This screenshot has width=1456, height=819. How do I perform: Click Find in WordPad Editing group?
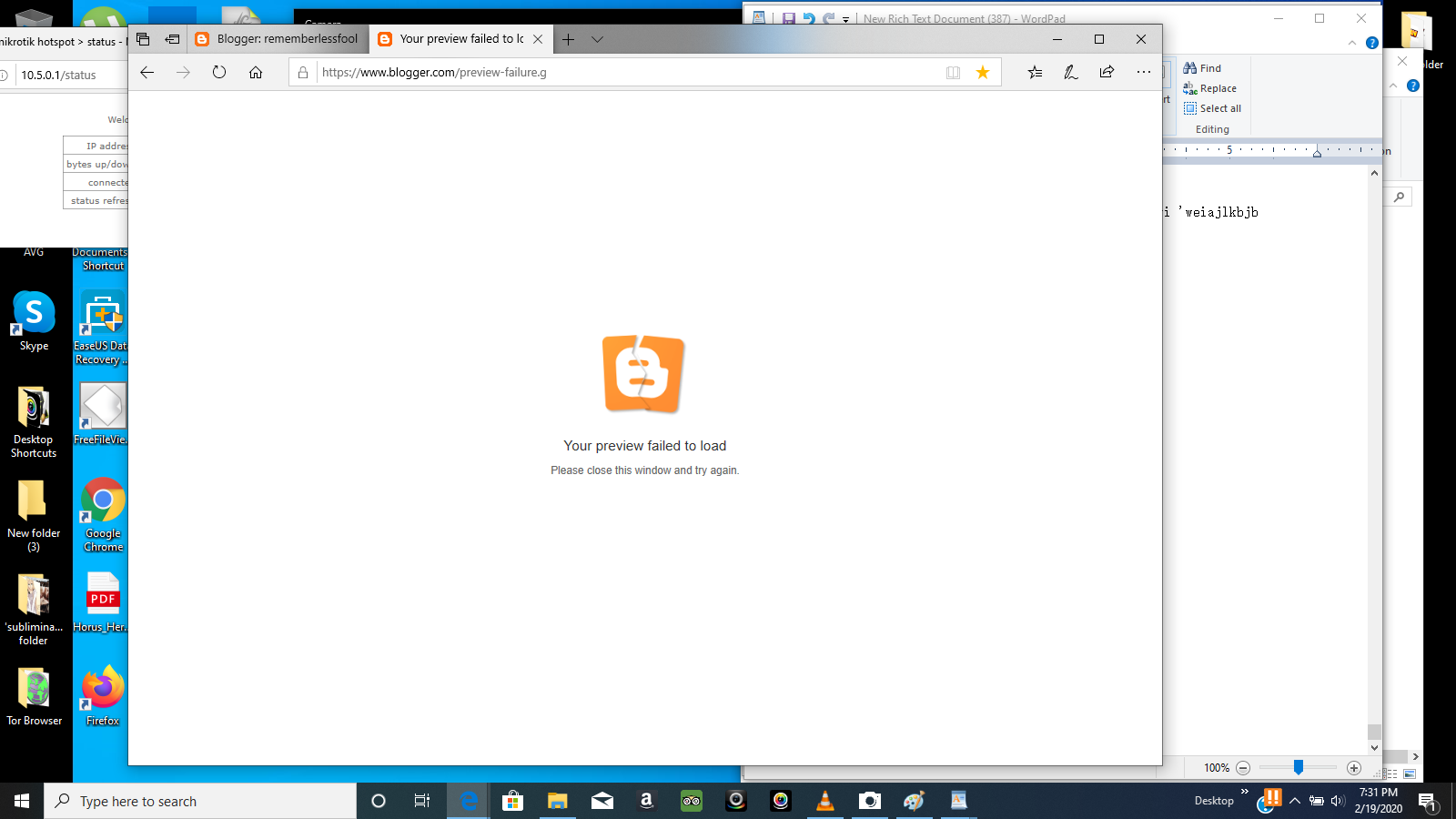(1202, 68)
